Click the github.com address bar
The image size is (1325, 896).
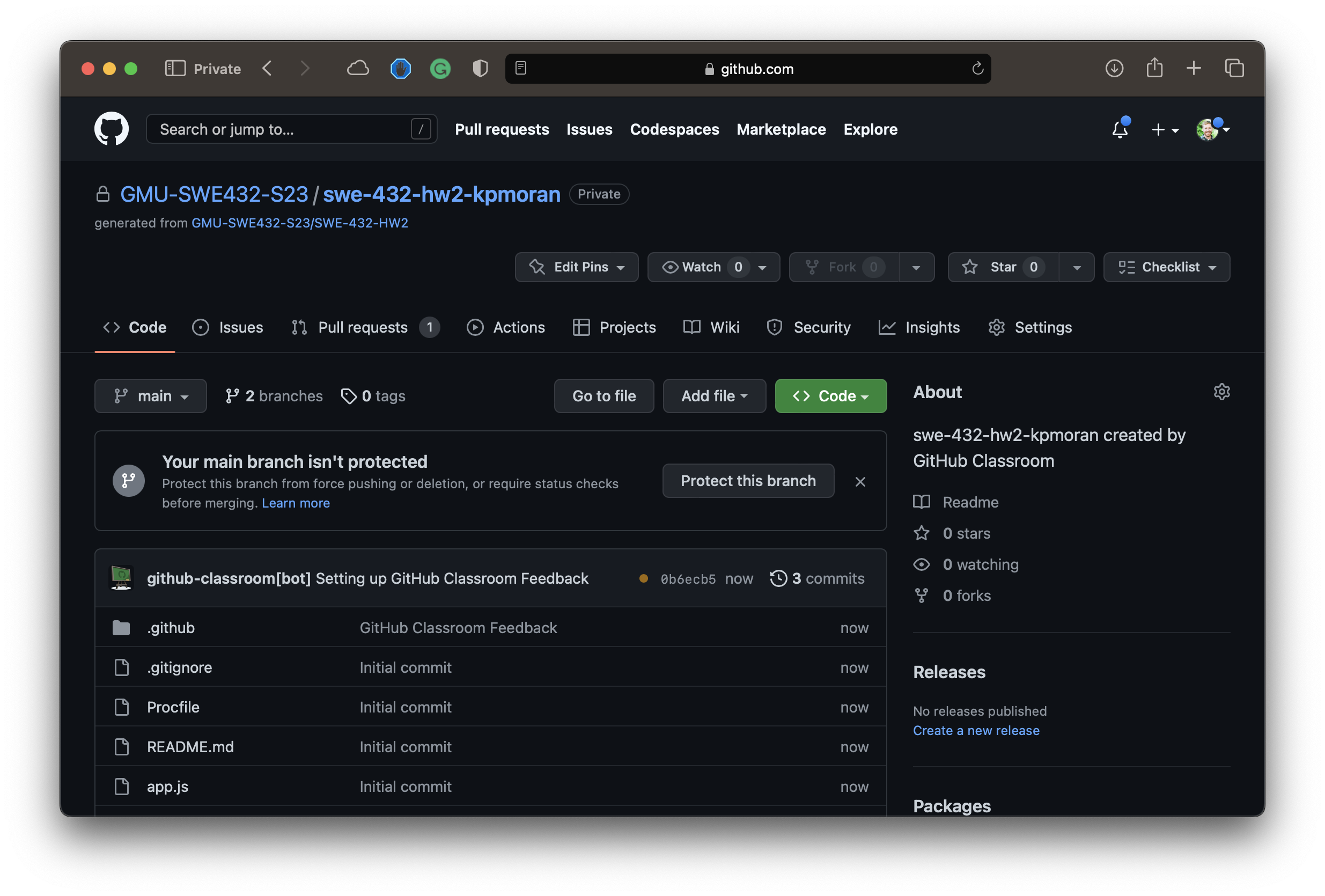748,69
